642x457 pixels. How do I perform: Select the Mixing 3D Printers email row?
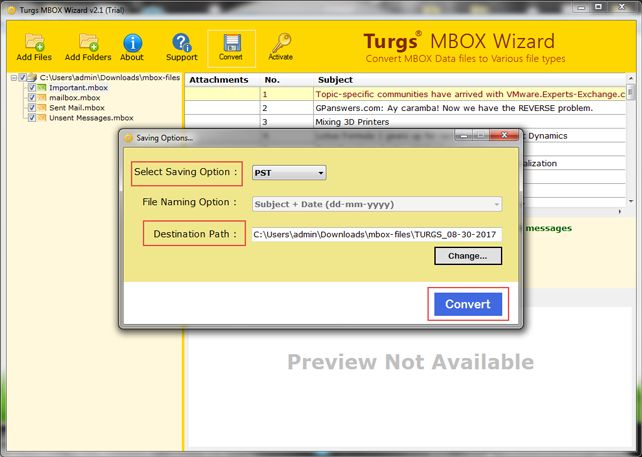point(405,122)
